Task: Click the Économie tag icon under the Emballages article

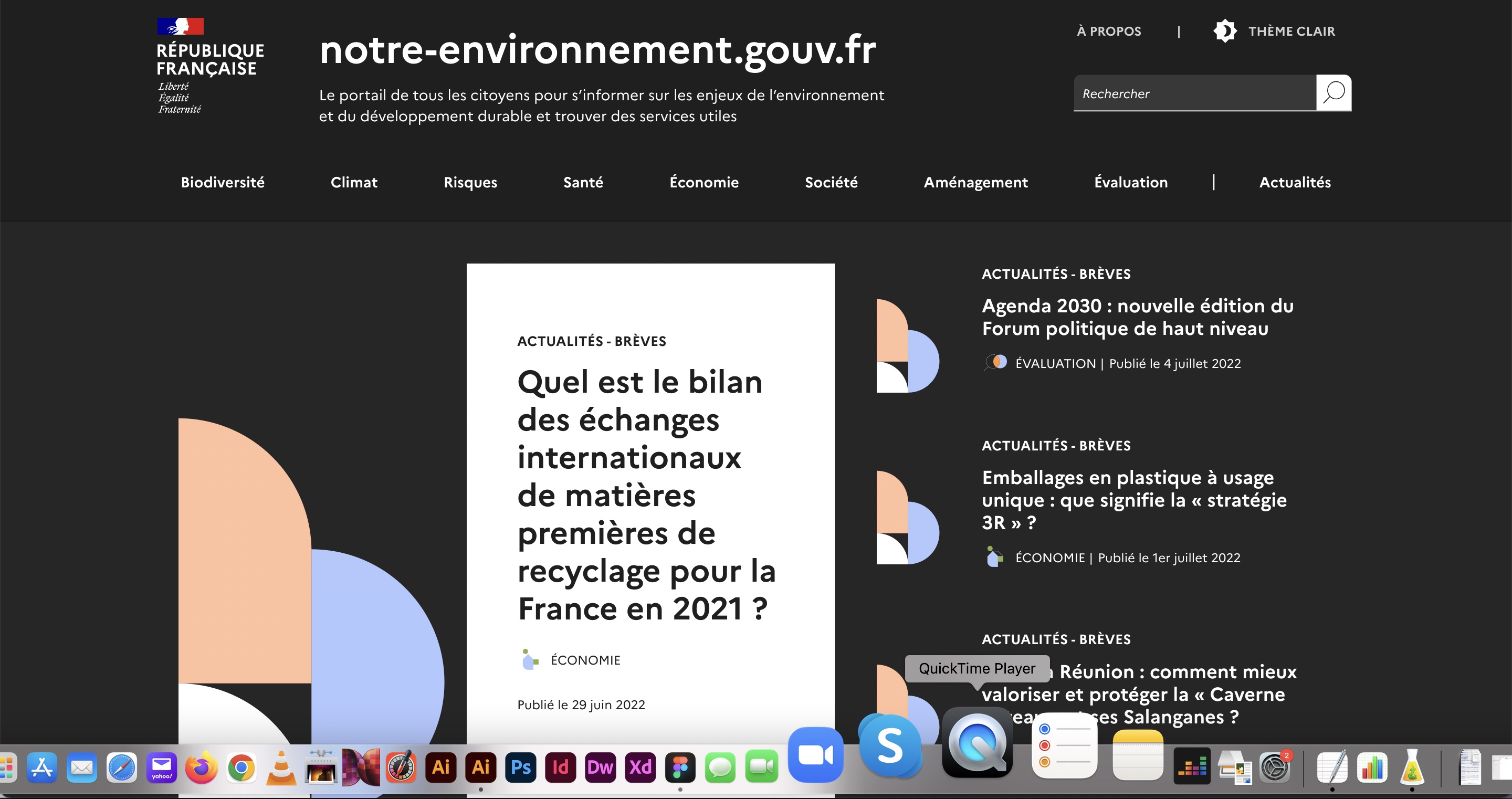Action: pos(994,557)
